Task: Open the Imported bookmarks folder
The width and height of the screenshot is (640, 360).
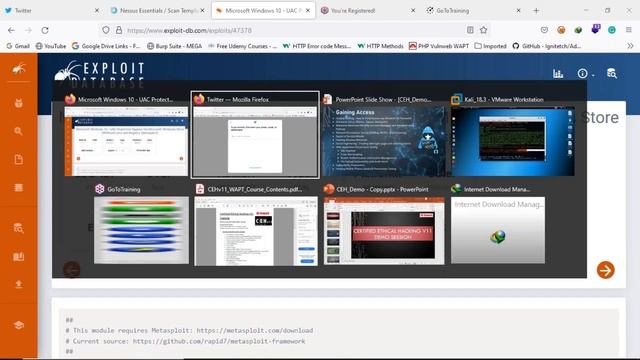Action: pyautogui.click(x=490, y=46)
